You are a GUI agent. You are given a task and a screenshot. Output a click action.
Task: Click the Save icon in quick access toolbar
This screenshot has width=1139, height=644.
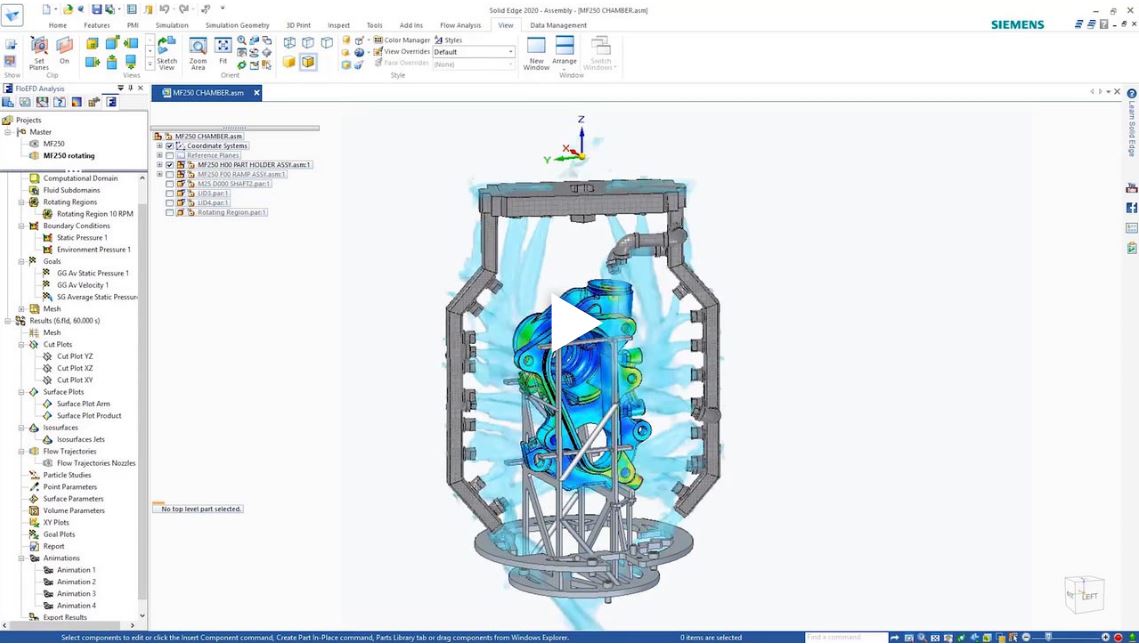pos(96,9)
